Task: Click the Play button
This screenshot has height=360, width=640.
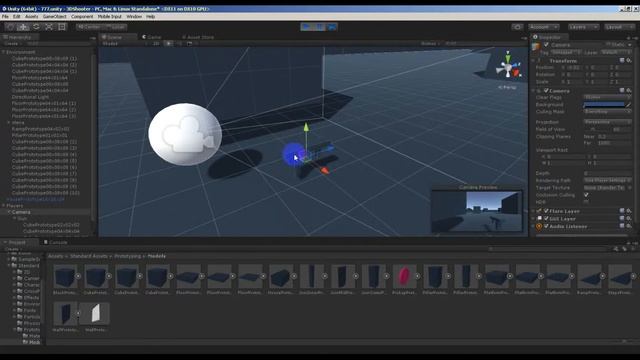Action: click(306, 27)
